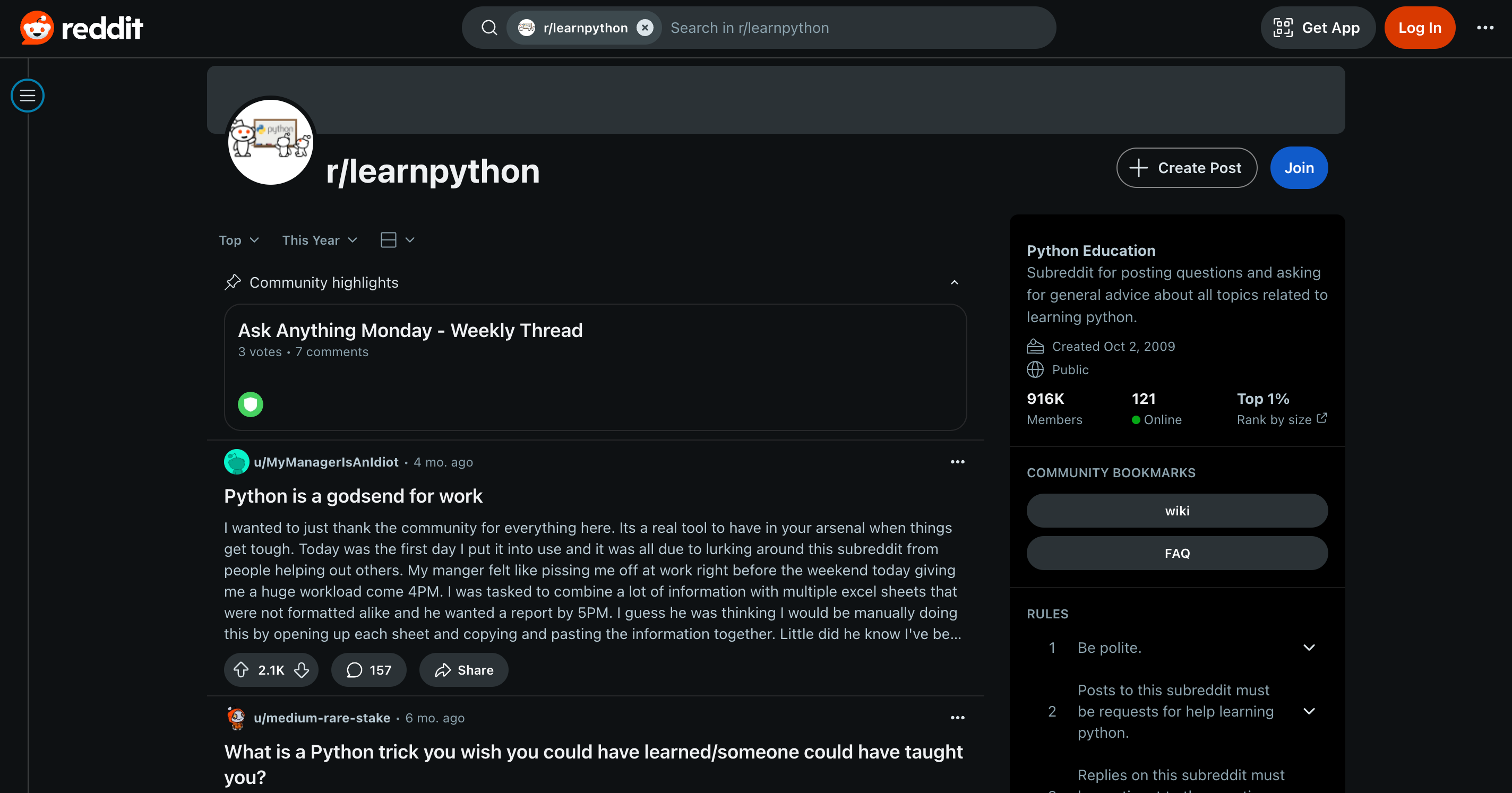1512x793 pixels.
Task: Upvote the Python is a godsend post
Action: (240, 670)
